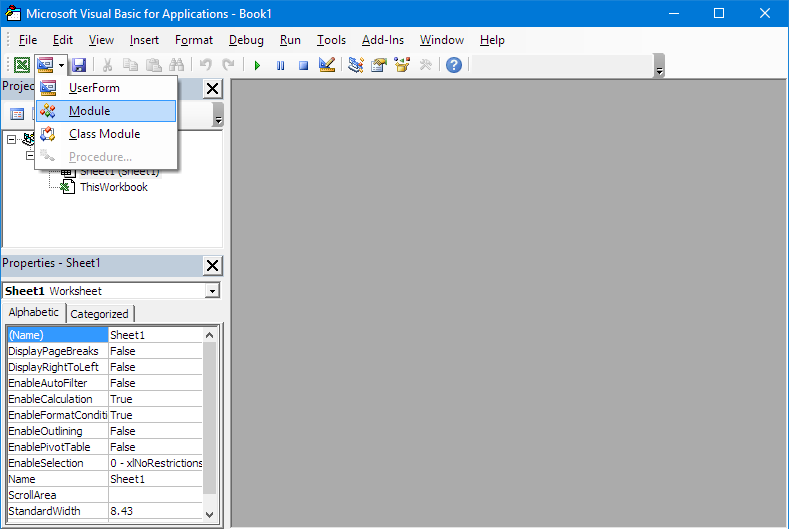The width and height of the screenshot is (789, 529).
Task: Open the View menu
Action: [101, 40]
